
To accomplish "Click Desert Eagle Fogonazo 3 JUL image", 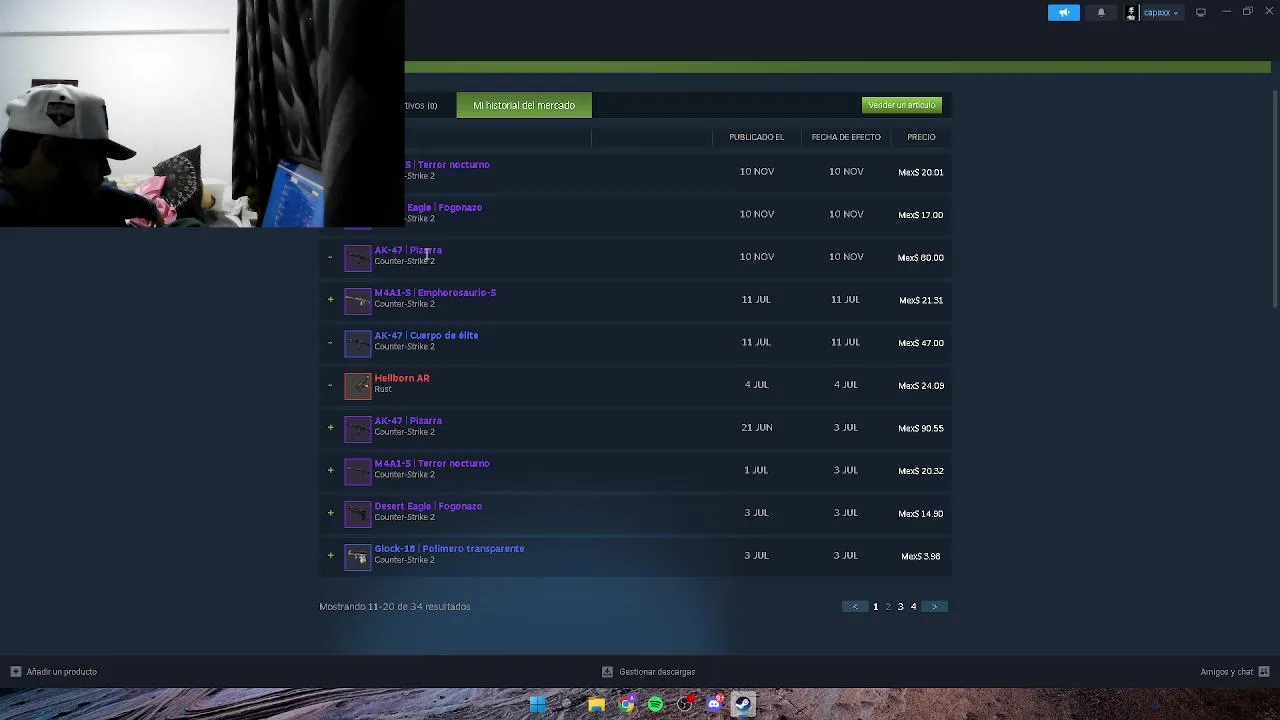I will coord(358,514).
